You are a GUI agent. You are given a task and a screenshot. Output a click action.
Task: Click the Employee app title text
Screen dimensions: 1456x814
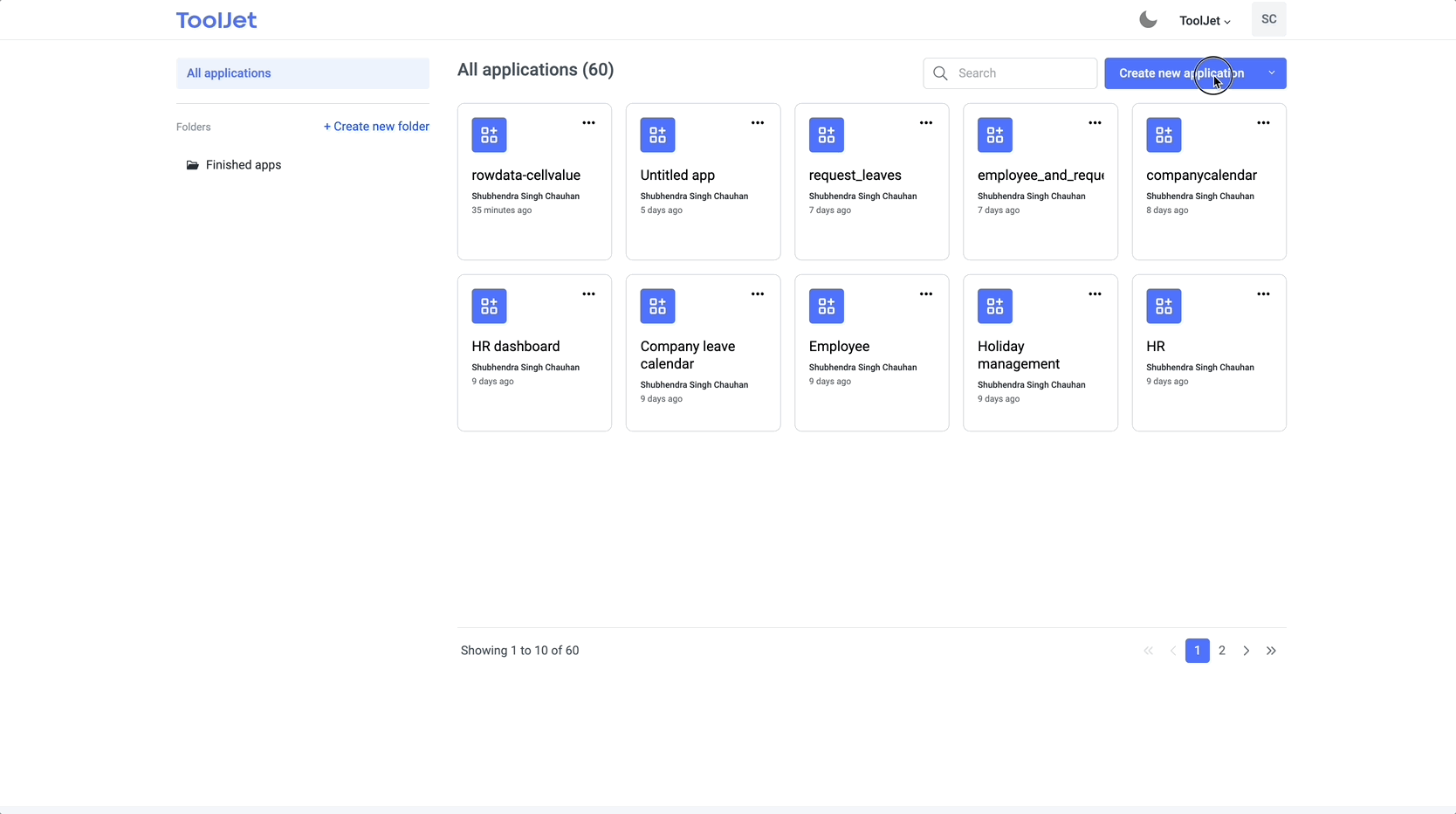click(839, 347)
